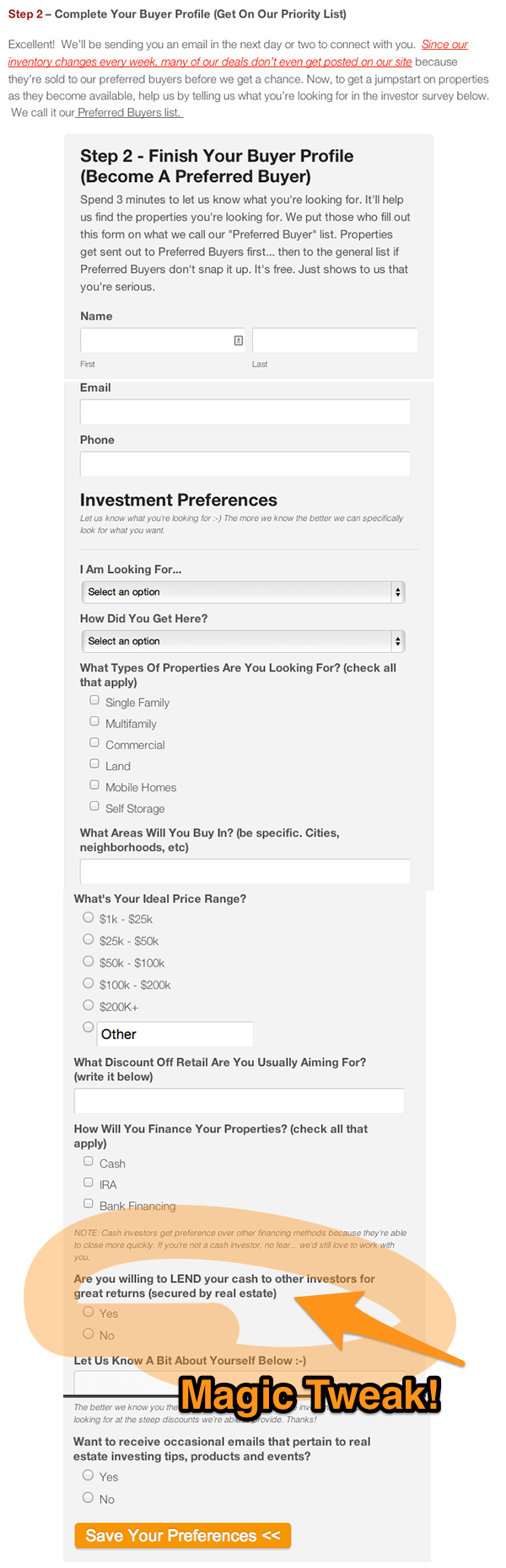The image size is (506, 1568).
Task: Select Yes for lending cash to investors
Action: [88, 1312]
